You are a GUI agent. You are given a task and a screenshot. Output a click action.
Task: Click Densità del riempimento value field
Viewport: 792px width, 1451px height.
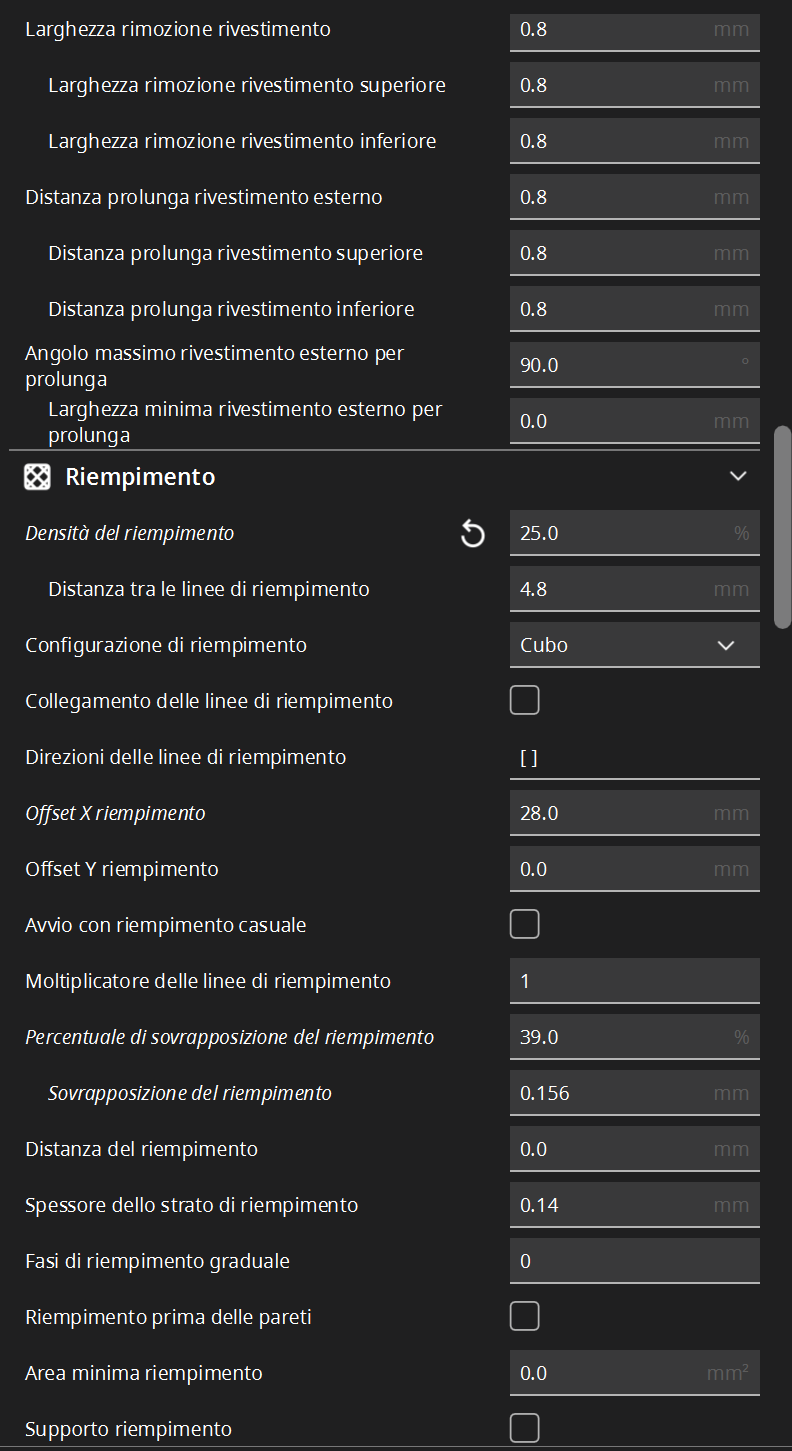635,533
